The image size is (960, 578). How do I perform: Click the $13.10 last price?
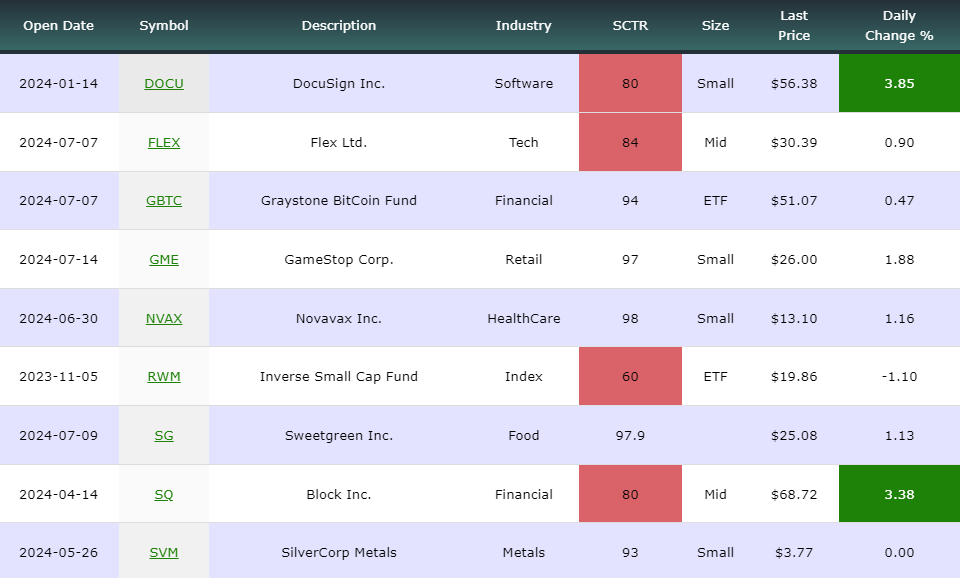pos(794,318)
